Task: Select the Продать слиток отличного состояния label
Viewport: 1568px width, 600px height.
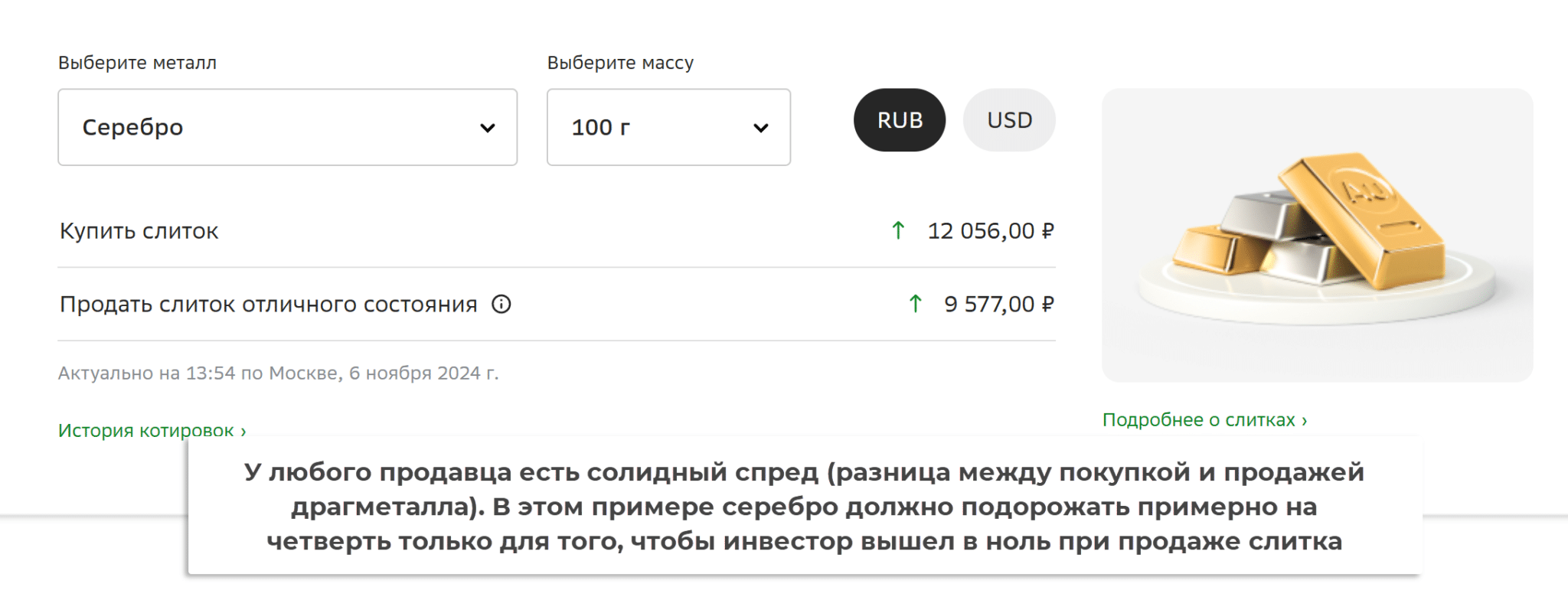Action: [x=268, y=304]
